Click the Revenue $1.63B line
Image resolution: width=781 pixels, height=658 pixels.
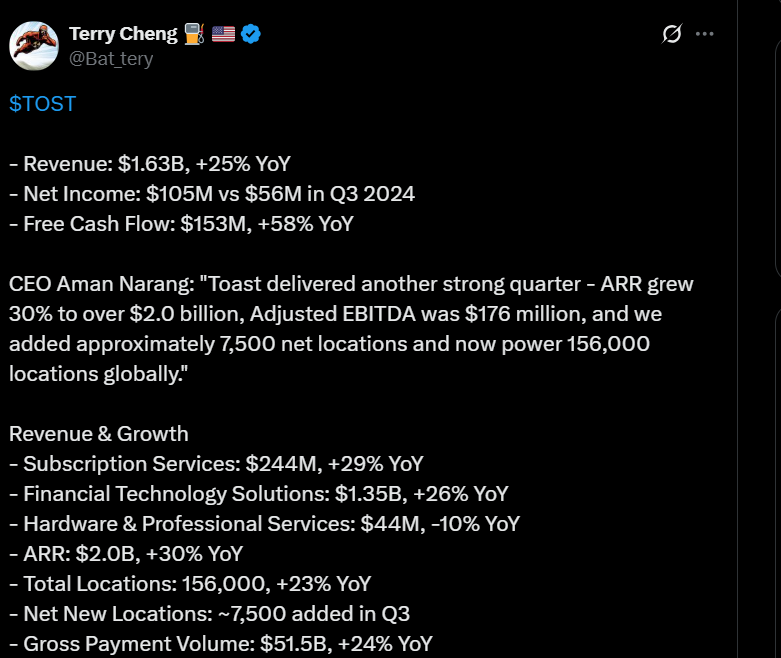[x=150, y=164]
